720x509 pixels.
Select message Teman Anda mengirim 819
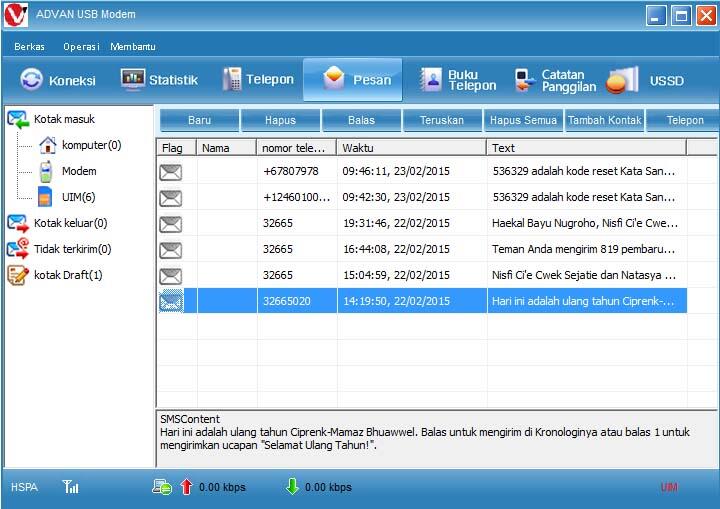[422, 249]
